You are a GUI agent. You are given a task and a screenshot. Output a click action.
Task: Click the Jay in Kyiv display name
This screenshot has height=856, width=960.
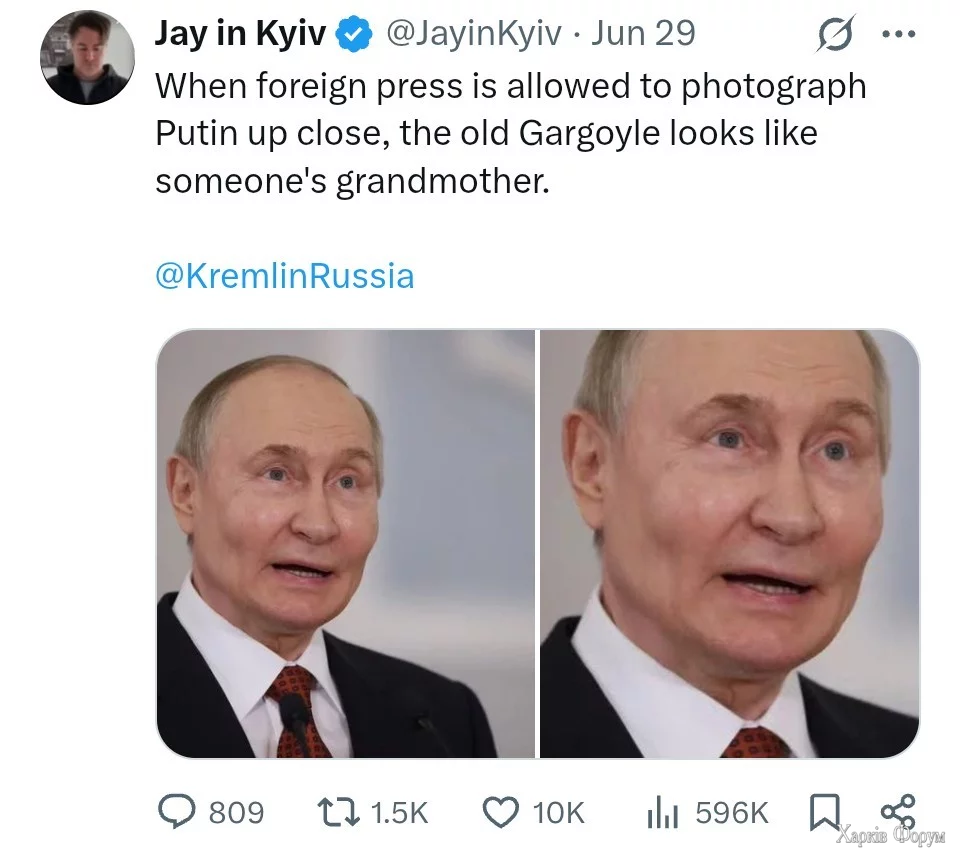[x=240, y=34]
